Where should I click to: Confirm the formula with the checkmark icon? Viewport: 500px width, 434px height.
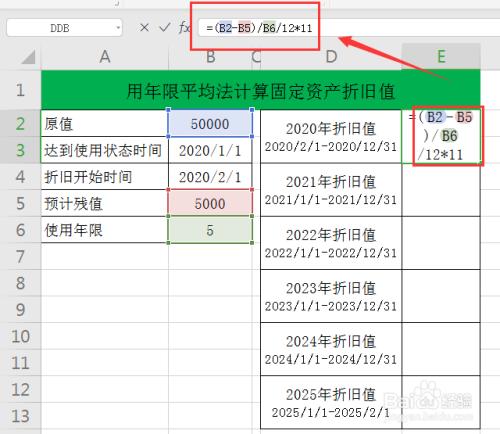point(165,27)
